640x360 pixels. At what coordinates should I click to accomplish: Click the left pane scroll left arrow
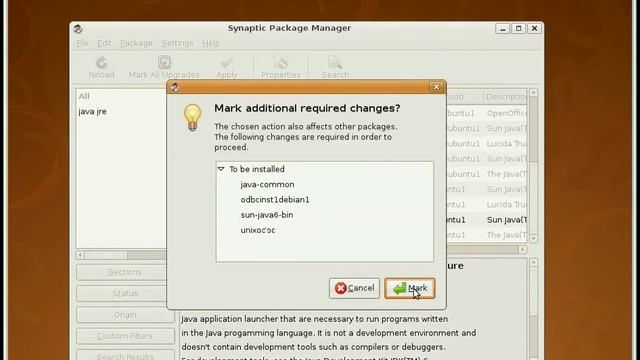click(x=80, y=255)
